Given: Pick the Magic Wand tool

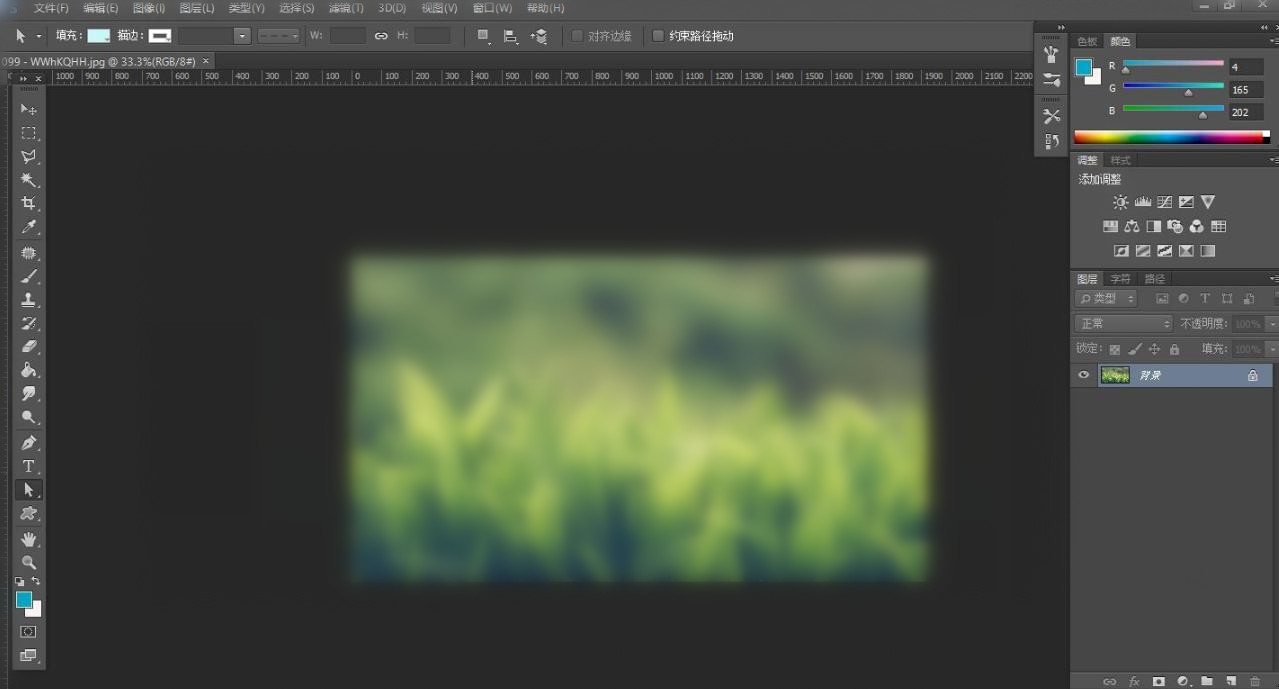Looking at the screenshot, I should point(28,180).
